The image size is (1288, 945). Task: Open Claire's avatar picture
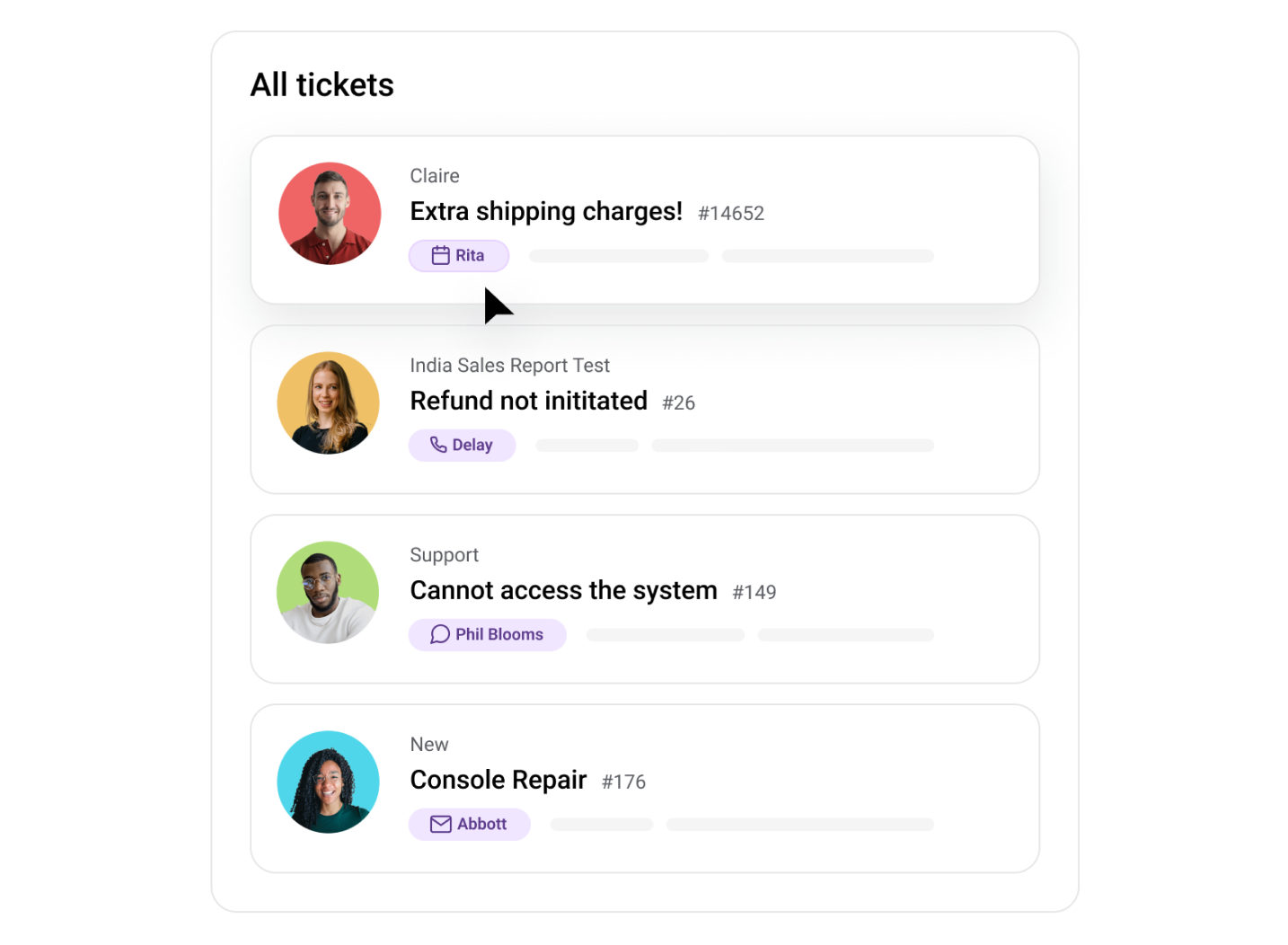[330, 213]
